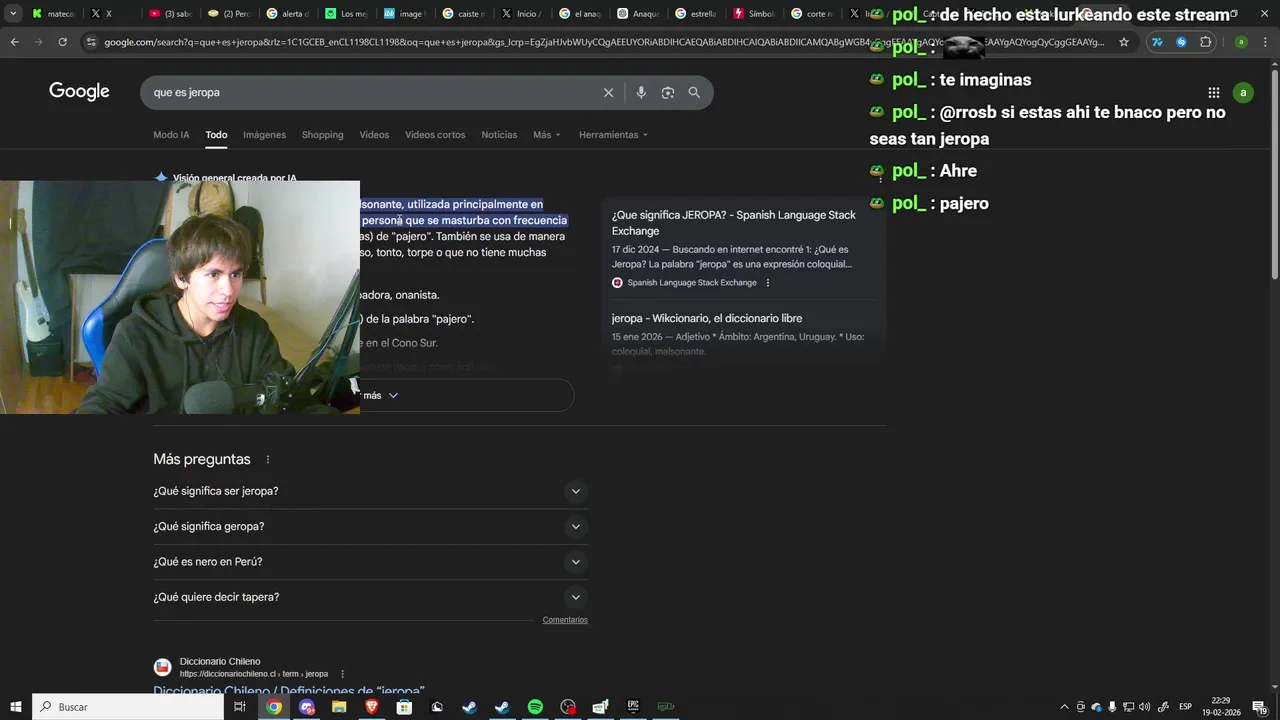The height and width of the screenshot is (720, 1280).
Task: Open '¿Que significa JEROPA?' Stack Exchange link
Action: (734, 223)
